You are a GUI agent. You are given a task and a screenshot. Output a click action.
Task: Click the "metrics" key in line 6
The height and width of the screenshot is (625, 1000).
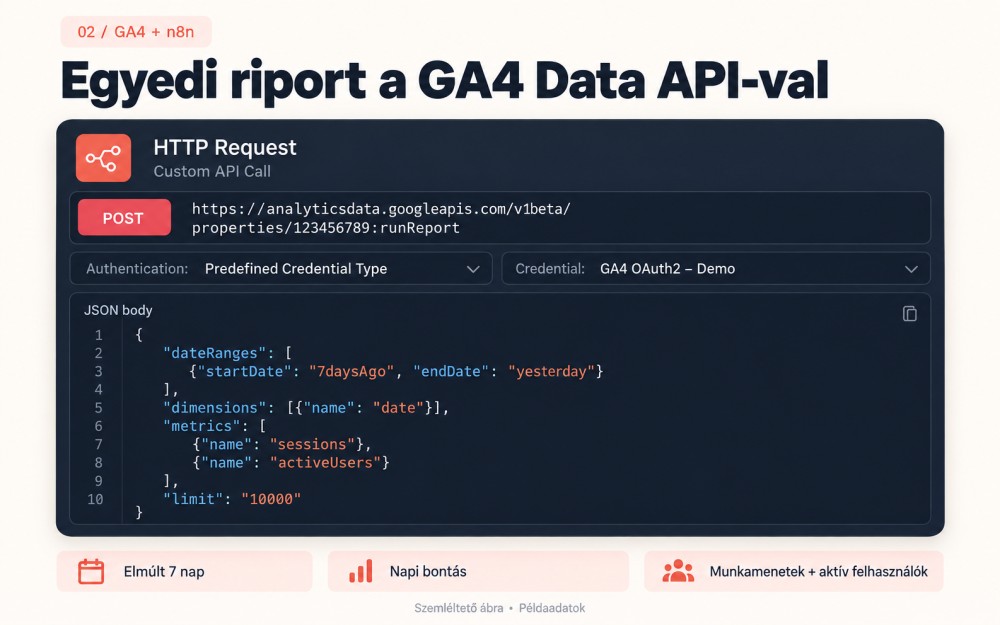coord(202,425)
